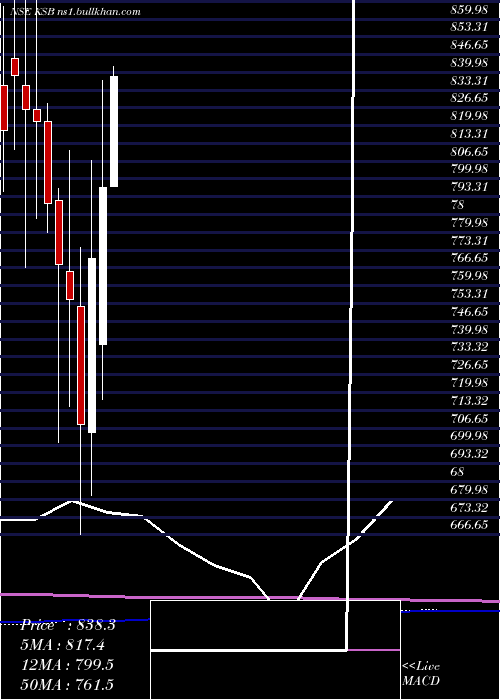Pick the 826.65 axis value
500x700 pixels.
(x=469, y=98)
